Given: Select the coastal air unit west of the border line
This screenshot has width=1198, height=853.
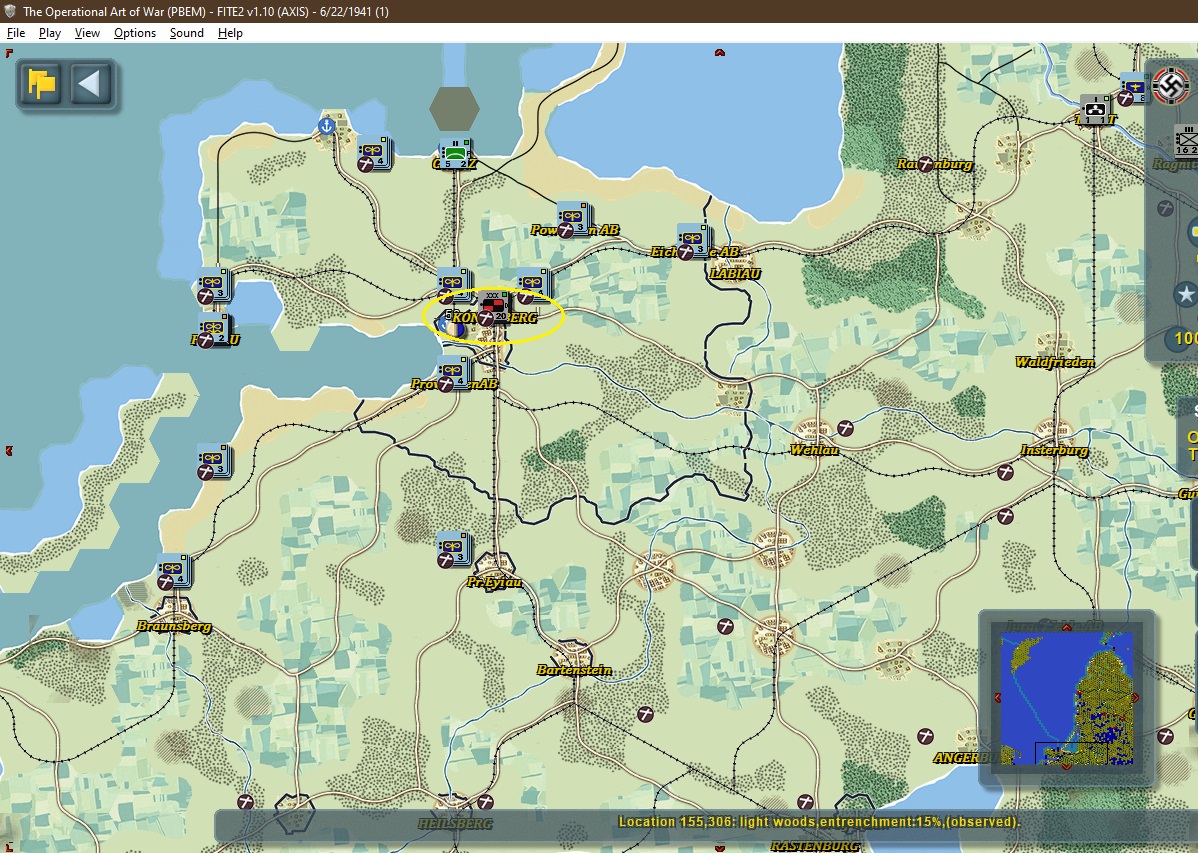Looking at the screenshot, I should coord(214,461).
